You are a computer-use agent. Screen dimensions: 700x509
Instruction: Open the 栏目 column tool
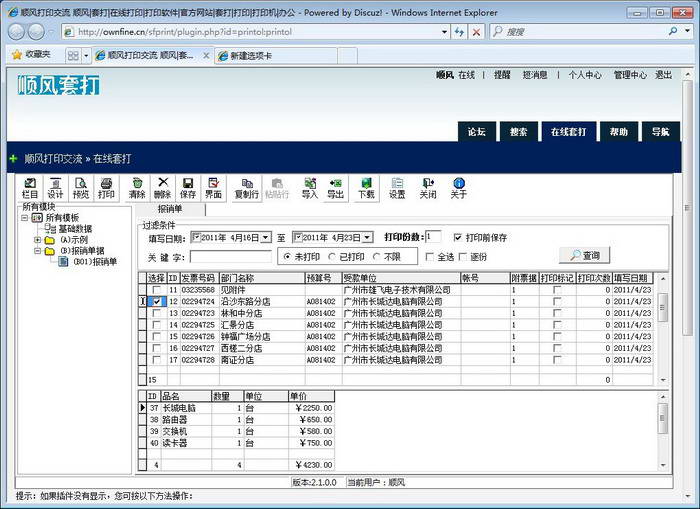(30, 188)
